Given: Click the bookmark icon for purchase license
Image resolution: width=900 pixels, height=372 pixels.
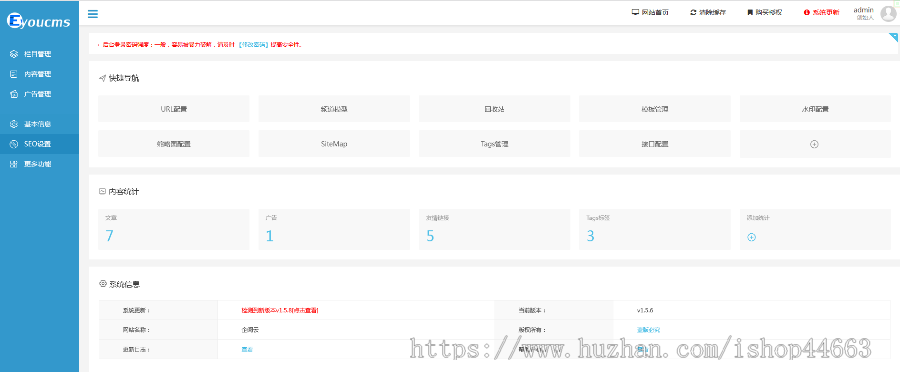Looking at the screenshot, I should tap(750, 12).
